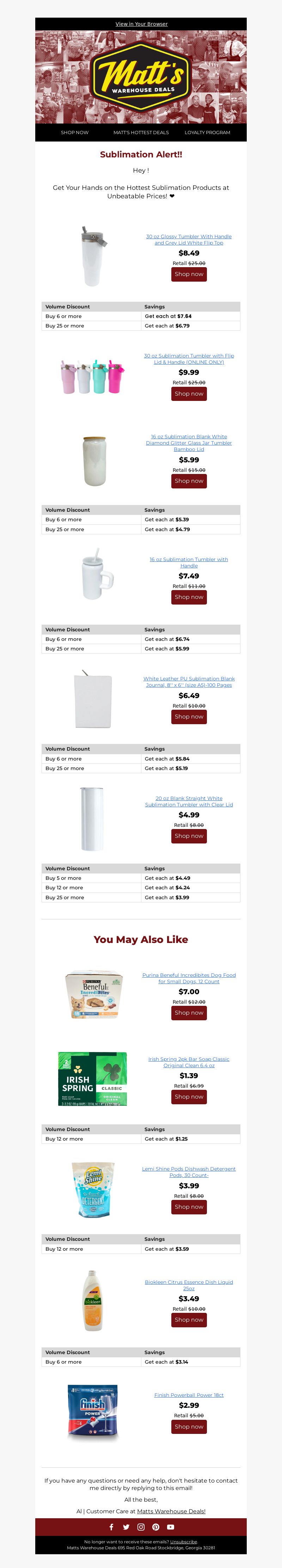Open MATT'S HOTTEST DEALS navigation item

pyautogui.click(x=141, y=132)
